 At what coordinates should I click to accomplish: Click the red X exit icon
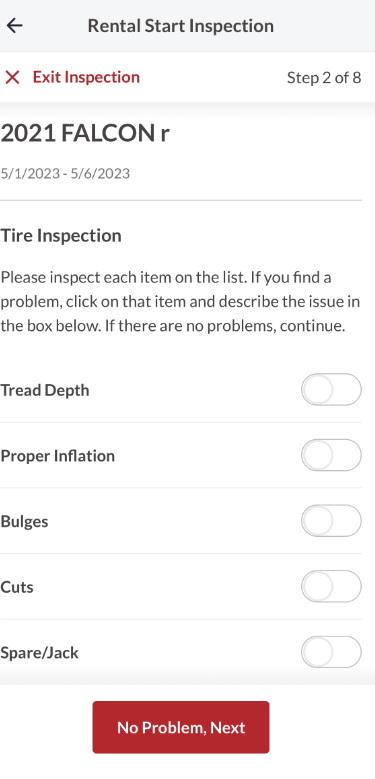click(12, 77)
